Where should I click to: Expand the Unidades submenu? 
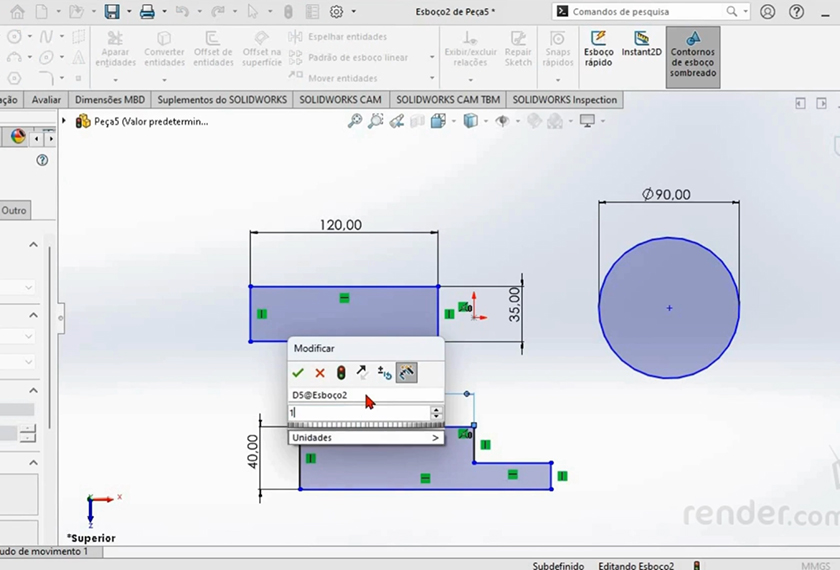(365, 438)
